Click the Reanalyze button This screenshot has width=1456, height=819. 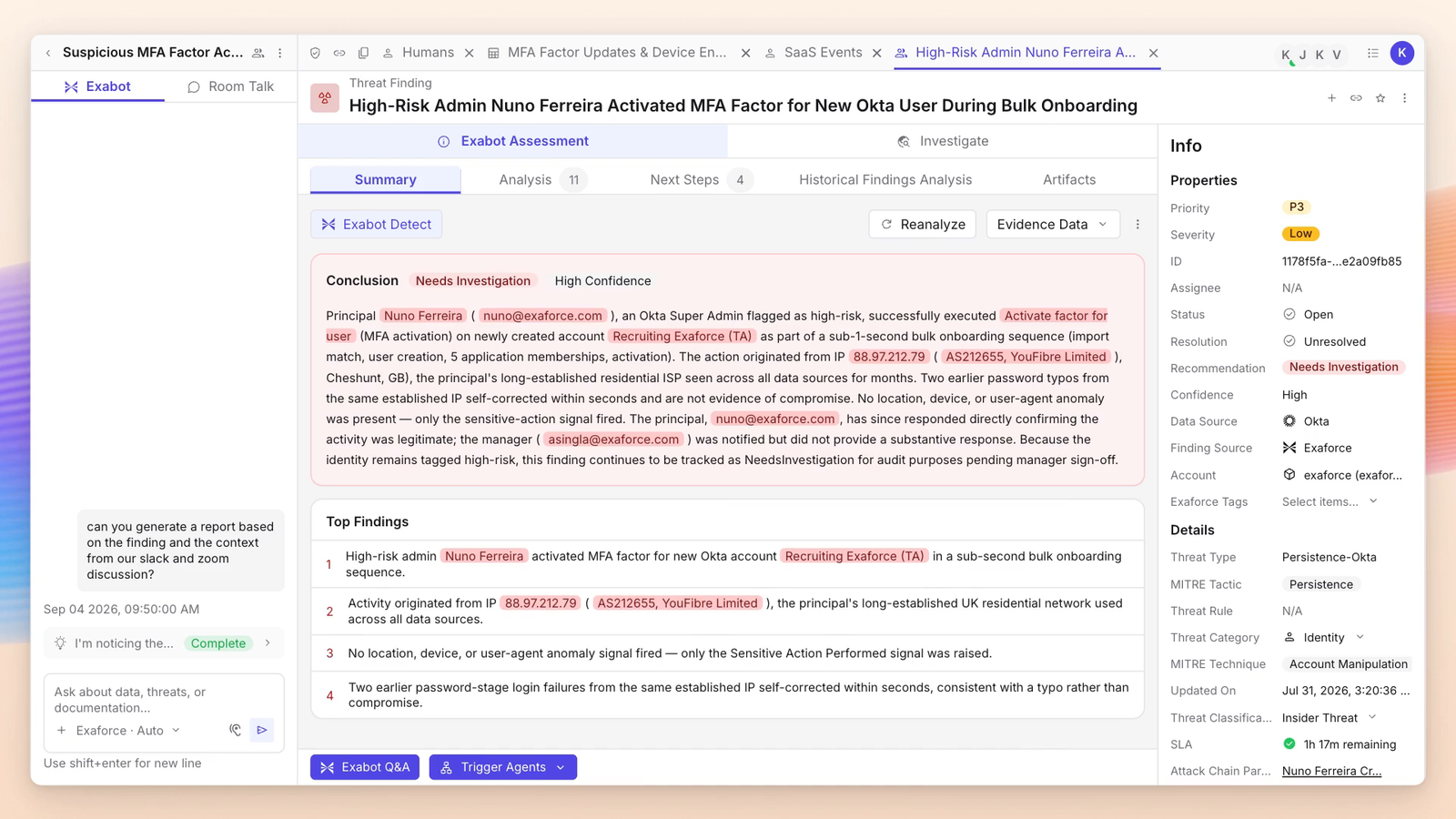point(923,224)
